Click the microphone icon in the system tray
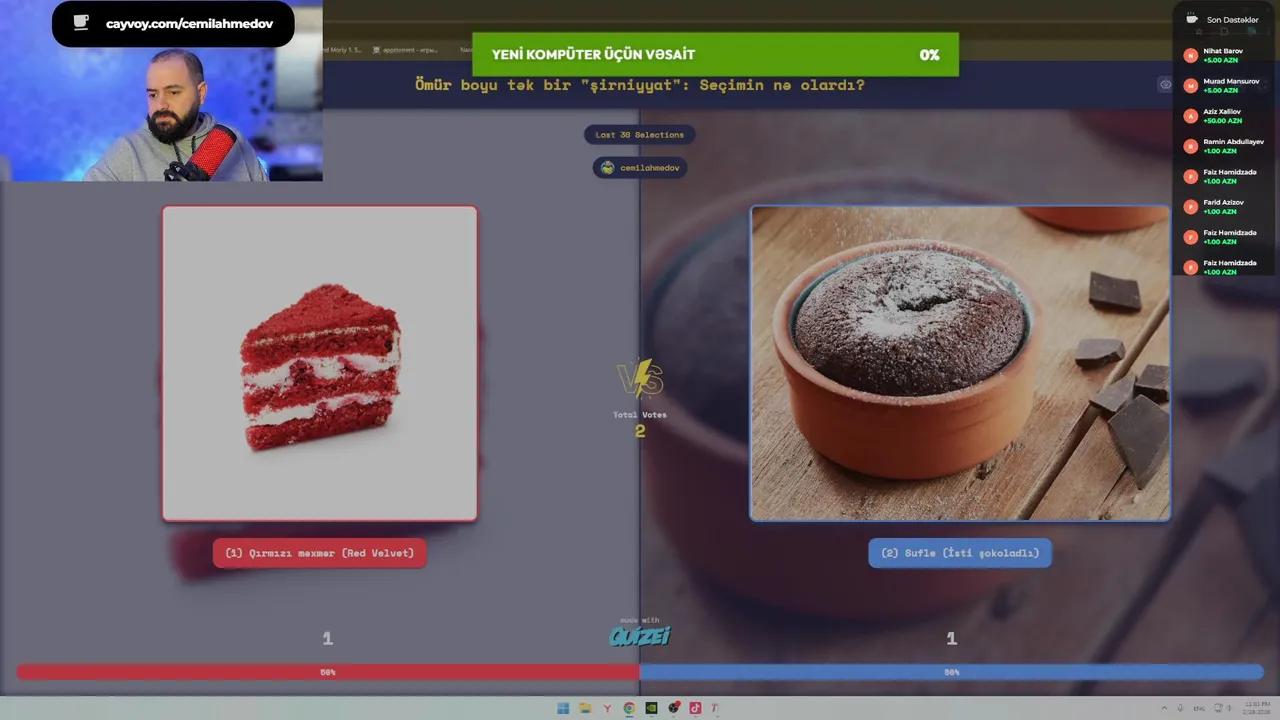 pyautogui.click(x=1181, y=708)
